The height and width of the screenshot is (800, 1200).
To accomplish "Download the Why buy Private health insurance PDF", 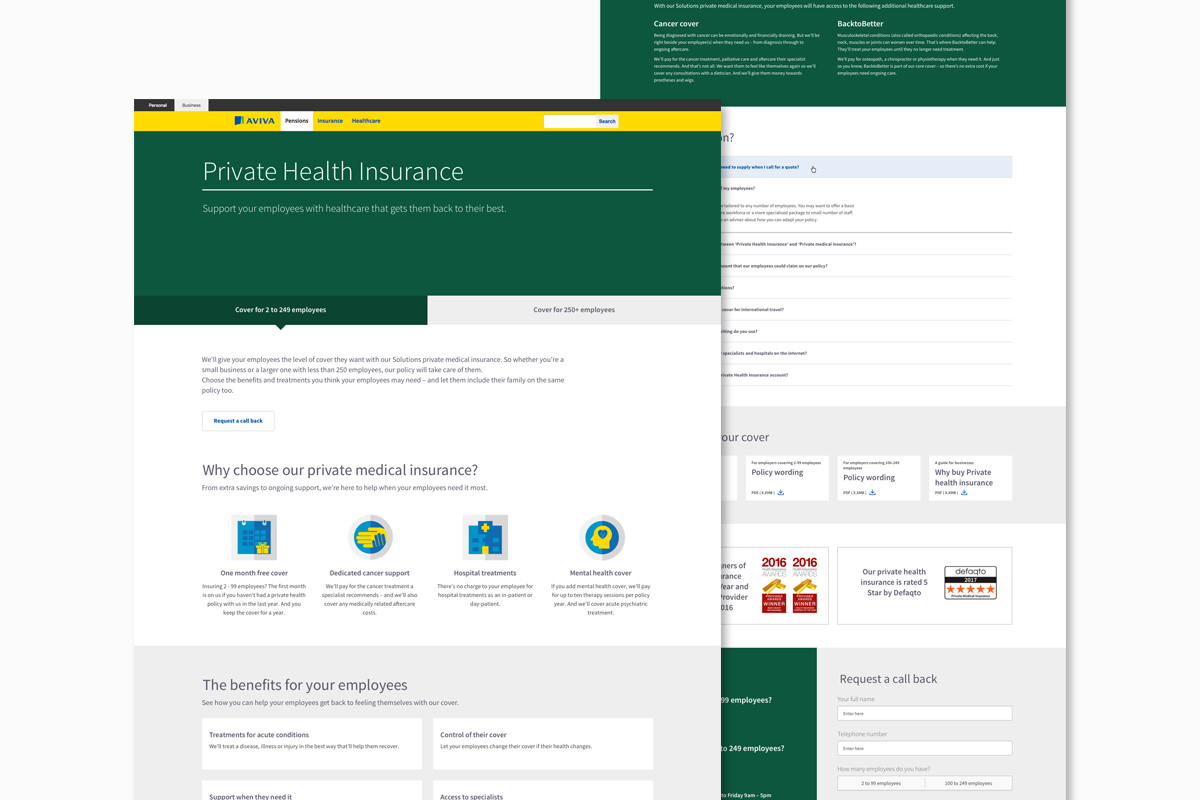I will click(x=964, y=493).
